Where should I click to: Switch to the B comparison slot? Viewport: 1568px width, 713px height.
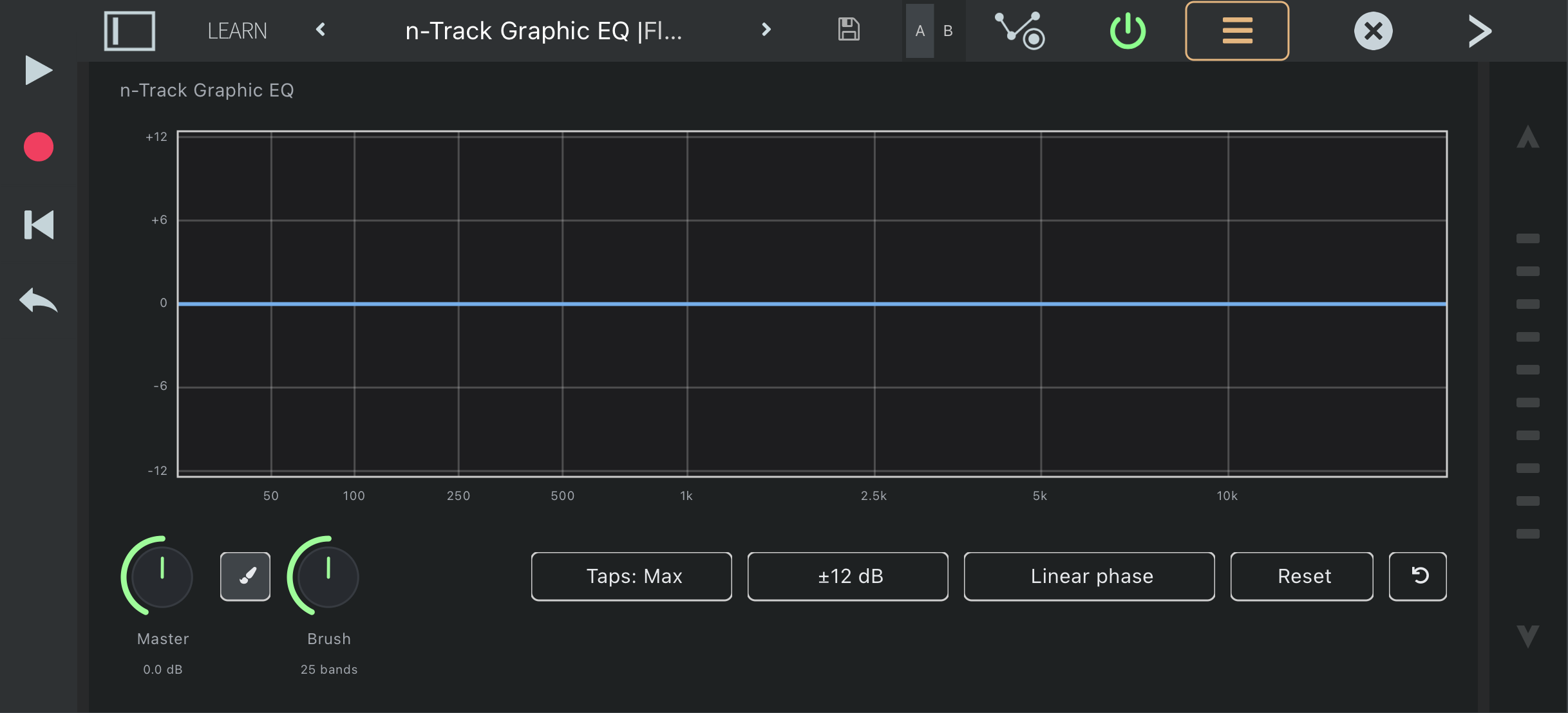point(948,31)
